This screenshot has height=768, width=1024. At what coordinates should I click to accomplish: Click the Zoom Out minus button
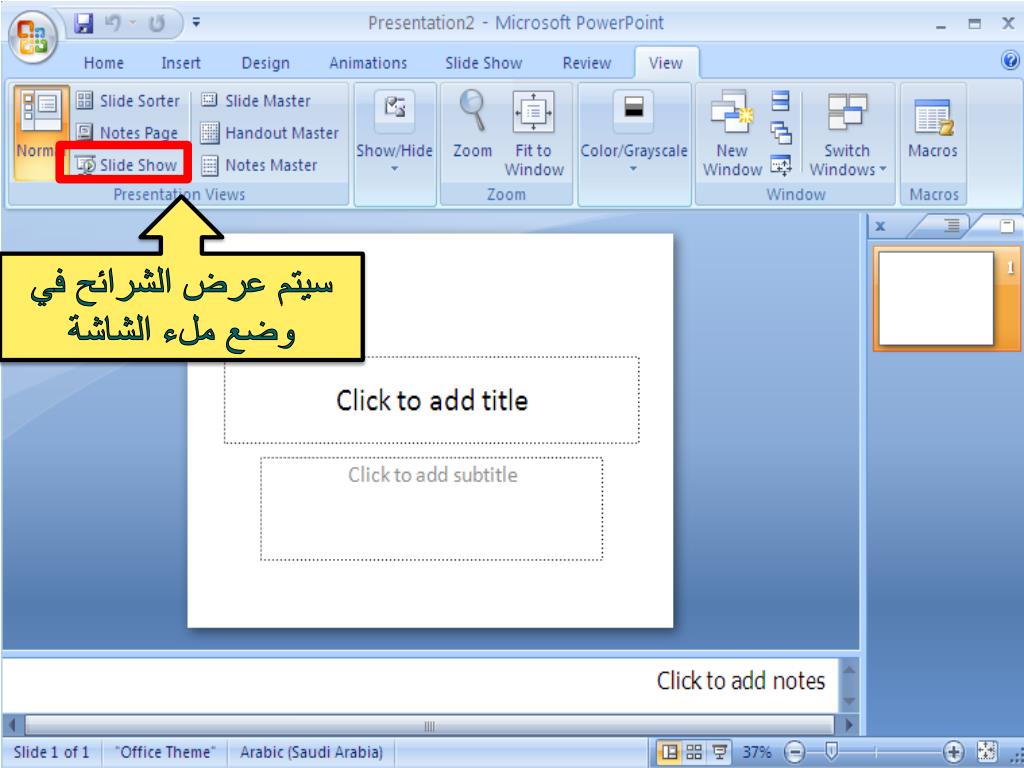click(x=795, y=752)
